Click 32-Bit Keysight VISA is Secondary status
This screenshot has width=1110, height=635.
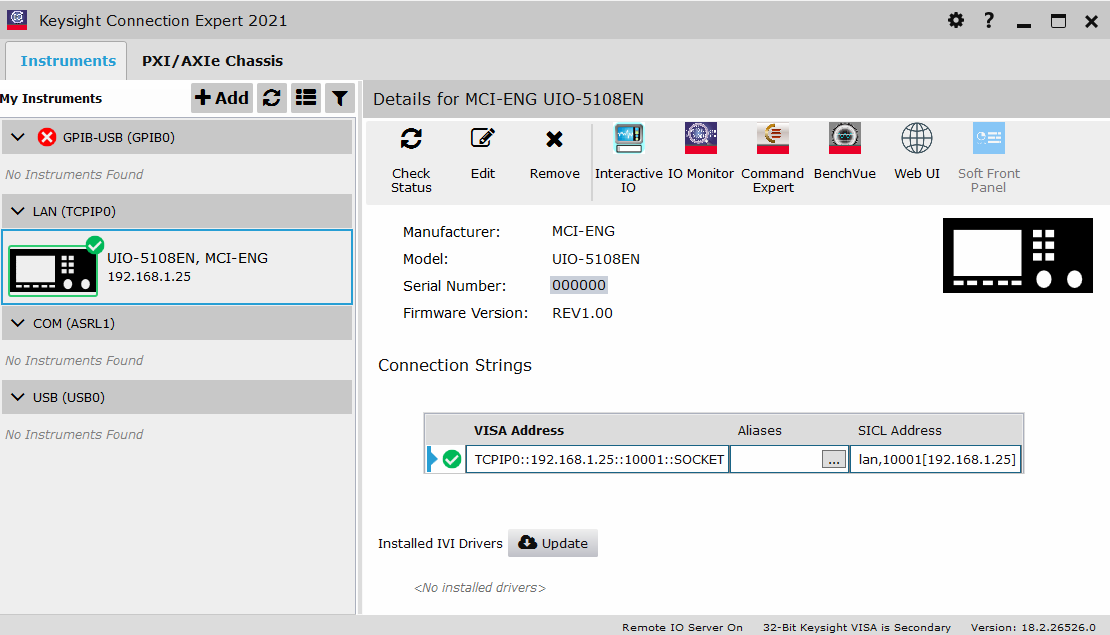(857, 627)
